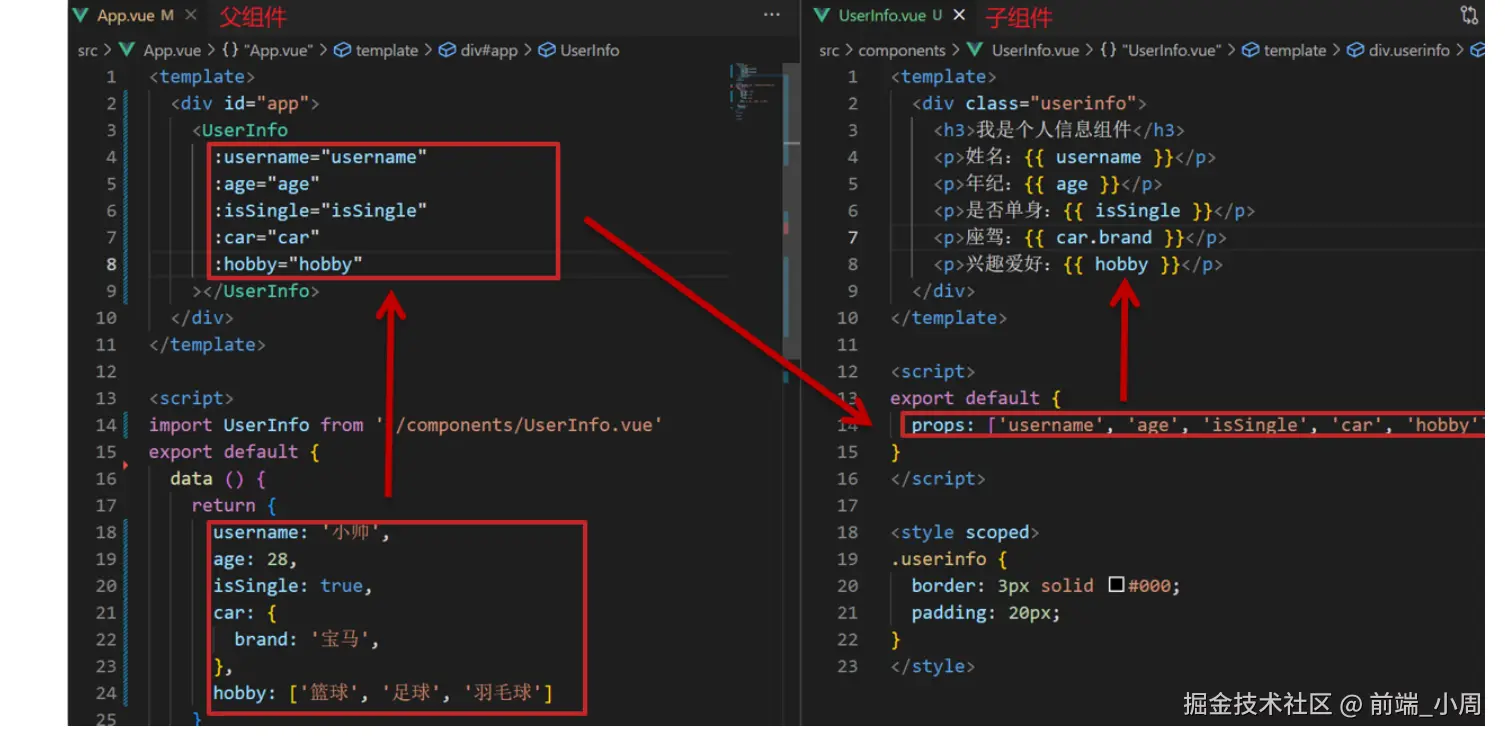
Task: Click the #000 color swatch on the border line
Action: (1116, 585)
